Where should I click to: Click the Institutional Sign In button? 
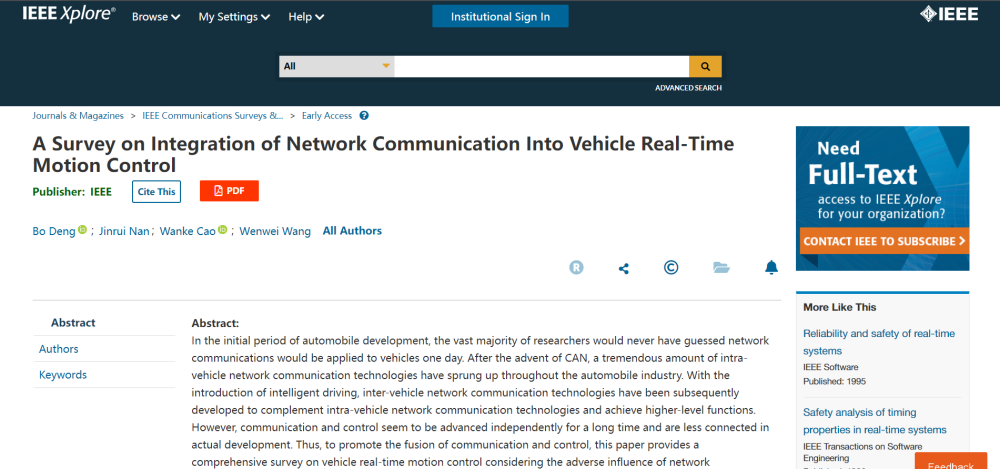coord(500,16)
